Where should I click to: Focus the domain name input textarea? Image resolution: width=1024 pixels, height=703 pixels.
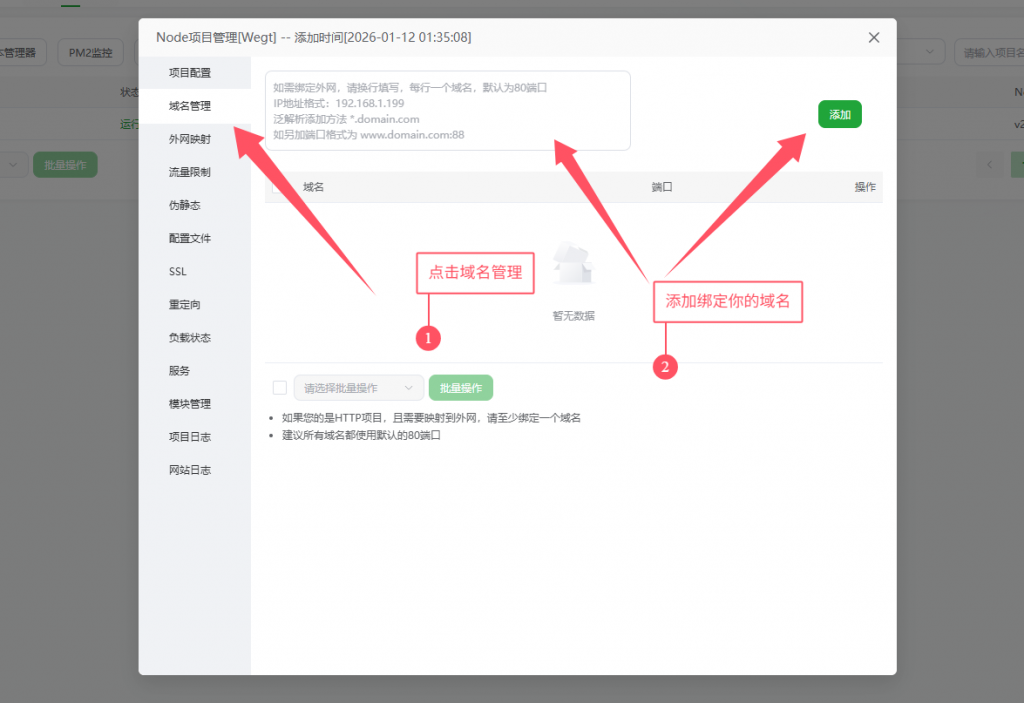pos(447,110)
